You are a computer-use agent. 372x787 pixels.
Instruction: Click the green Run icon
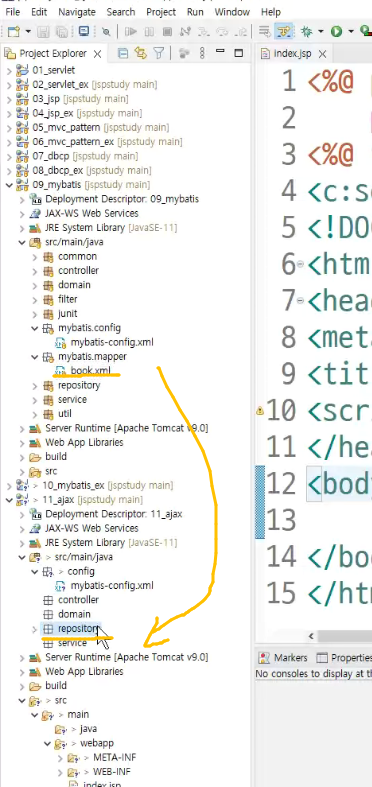tap(336, 32)
